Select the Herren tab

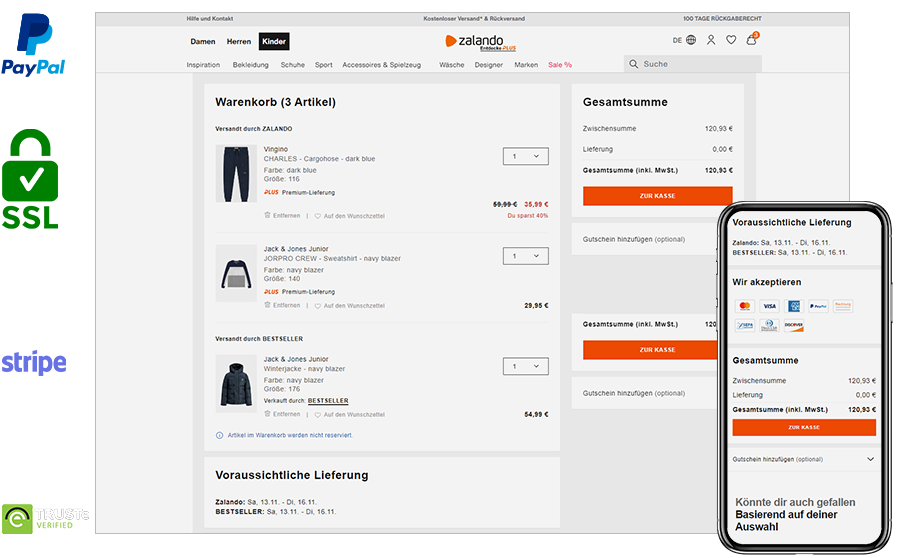tap(239, 42)
